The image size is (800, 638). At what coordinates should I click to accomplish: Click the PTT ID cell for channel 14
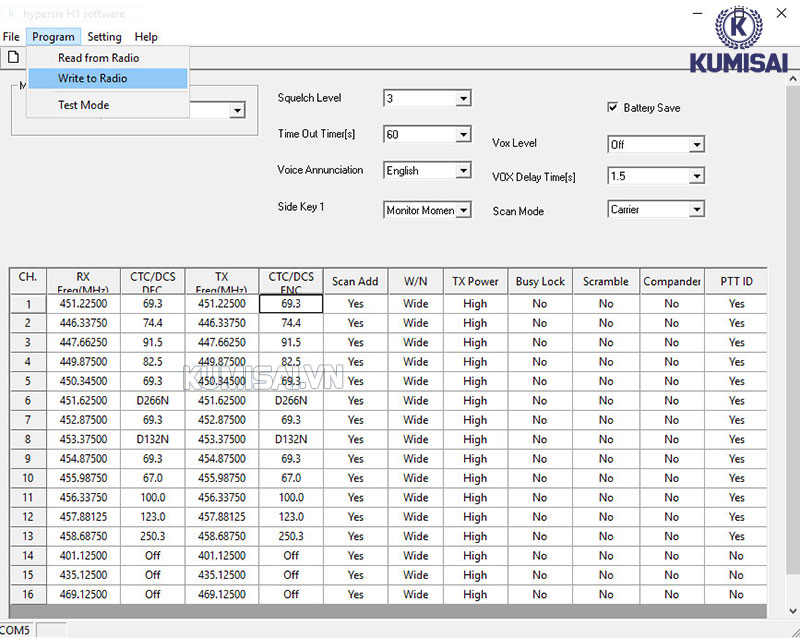(x=736, y=556)
